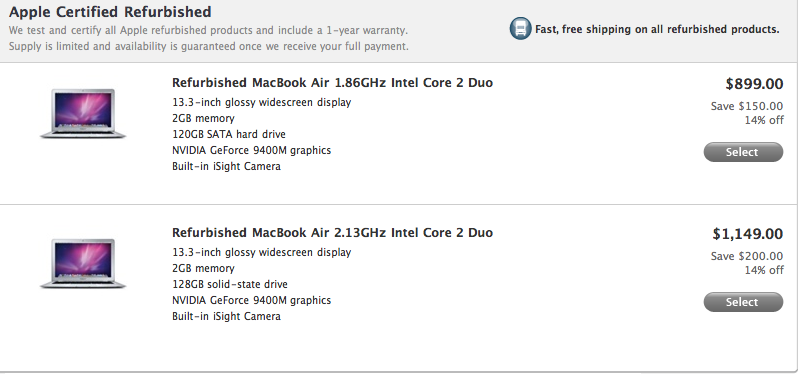
Task: Open the Refurbished MacBook Air 1.86GHz title link
Action: coord(332,83)
